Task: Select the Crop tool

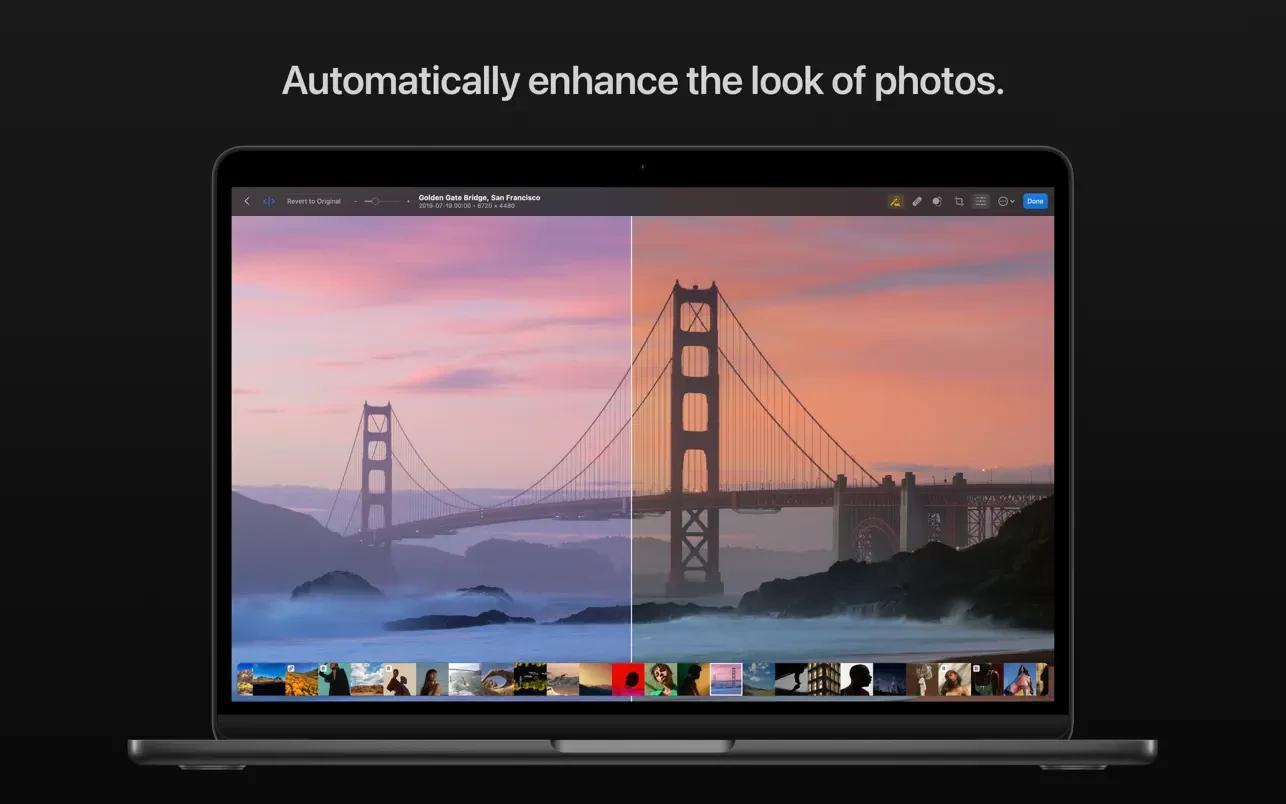Action: (959, 201)
